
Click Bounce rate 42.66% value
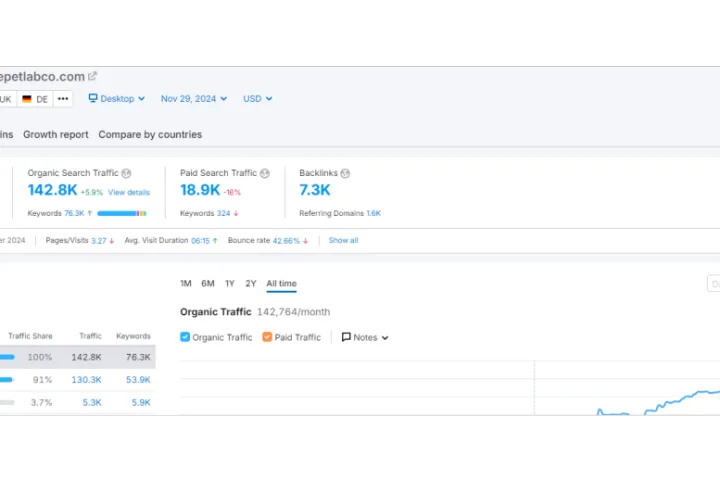tap(286, 241)
